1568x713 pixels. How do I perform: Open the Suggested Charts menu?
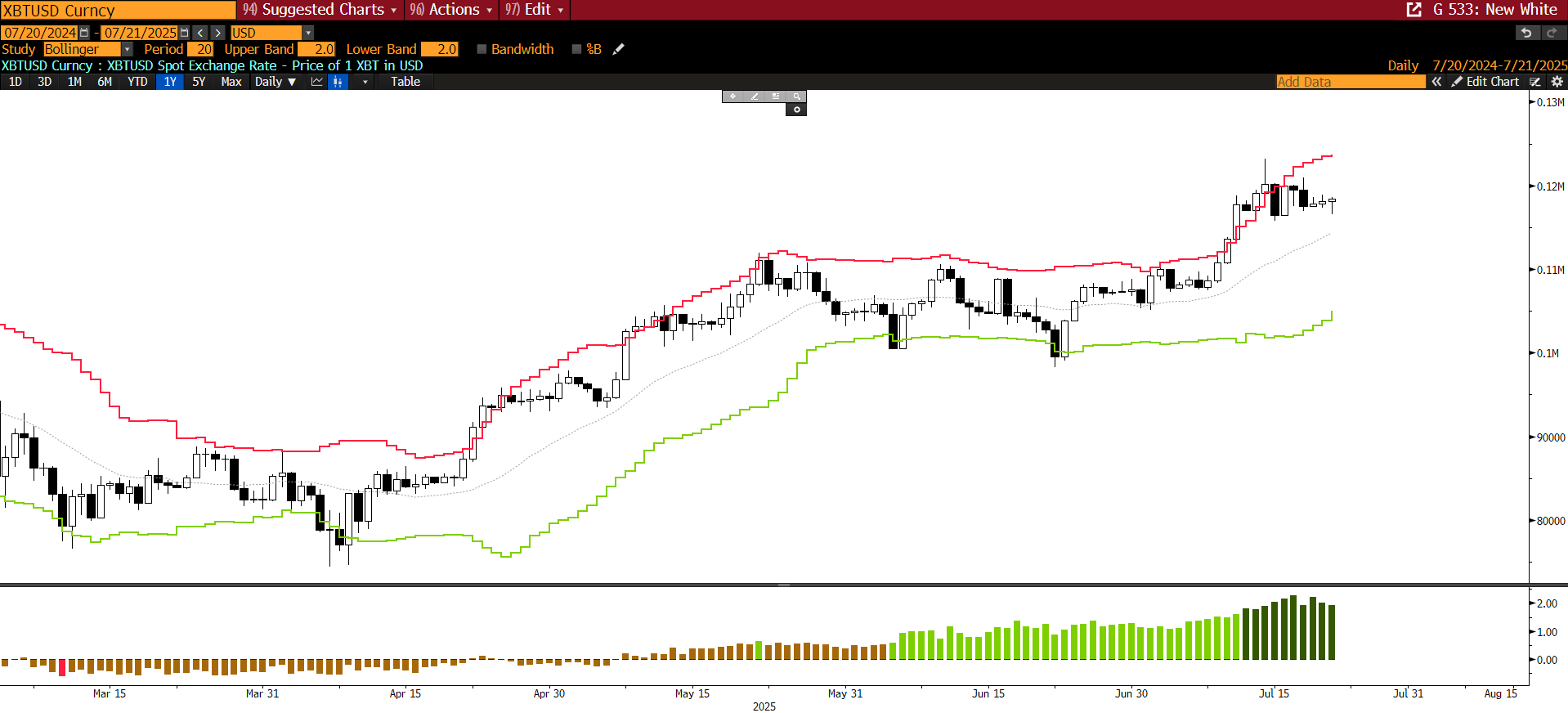[x=320, y=10]
